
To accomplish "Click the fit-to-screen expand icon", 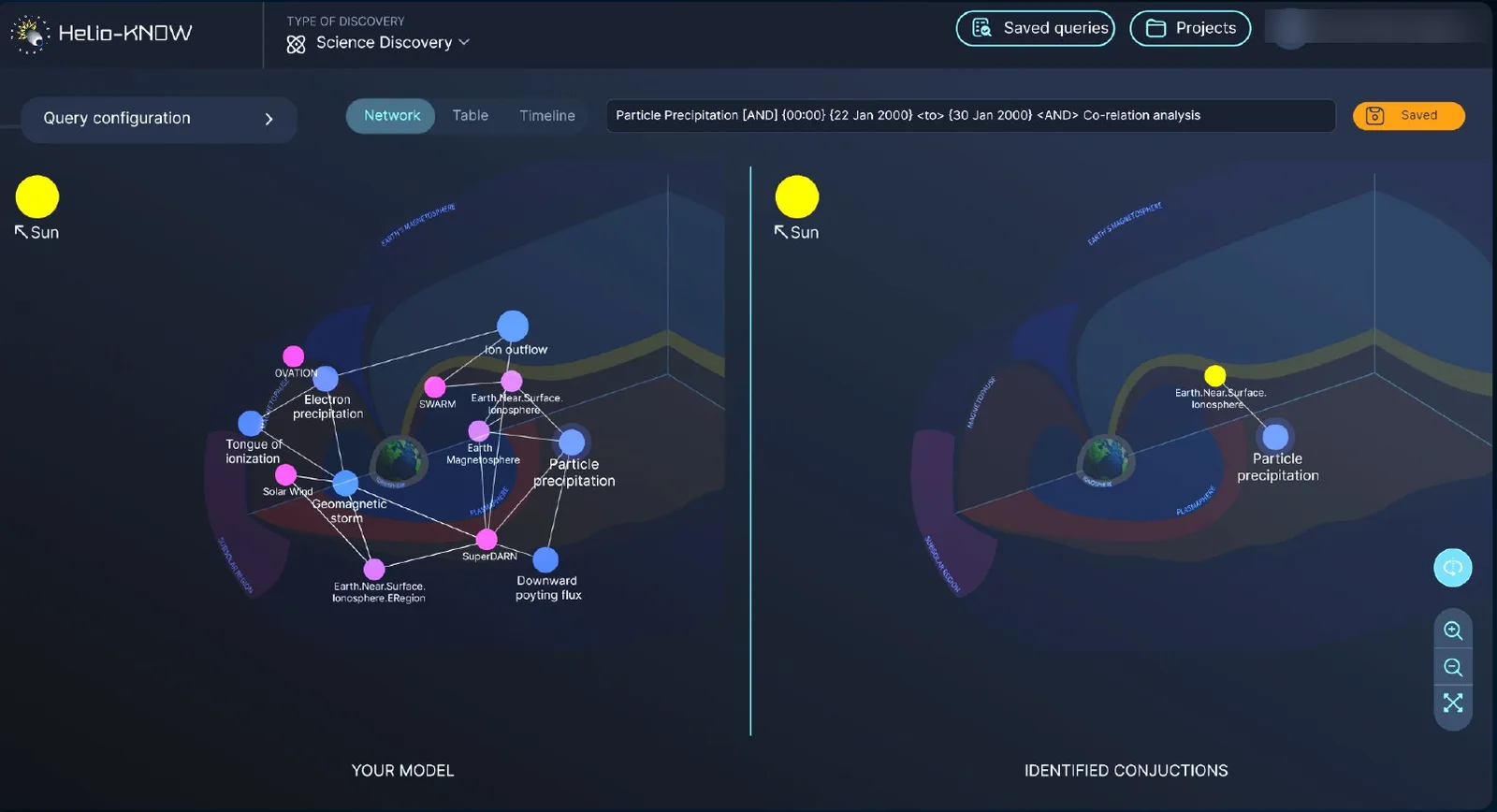I will click(1452, 703).
